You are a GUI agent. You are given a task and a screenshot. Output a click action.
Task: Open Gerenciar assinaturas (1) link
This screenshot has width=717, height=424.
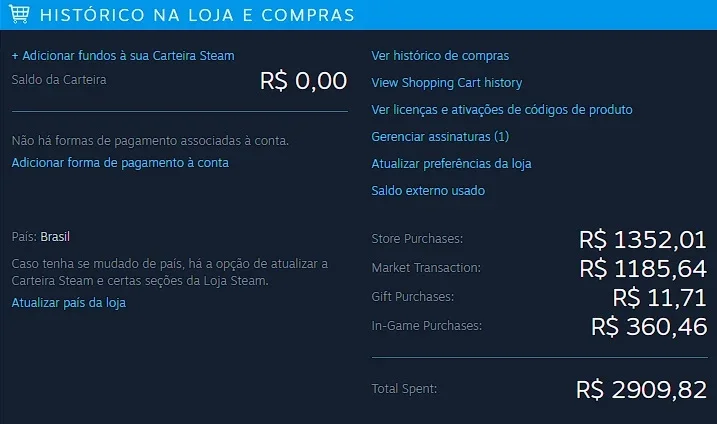440,137
